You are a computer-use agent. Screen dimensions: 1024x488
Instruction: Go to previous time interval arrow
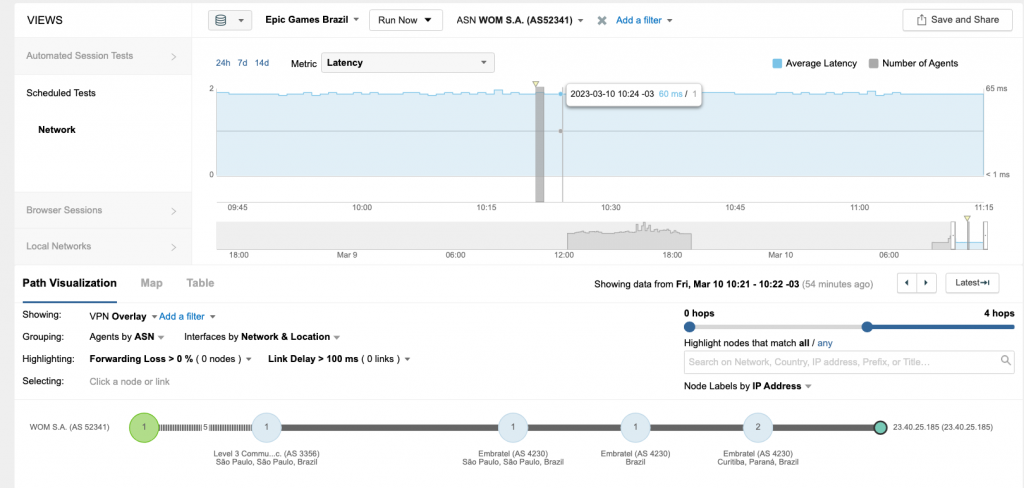pos(906,283)
